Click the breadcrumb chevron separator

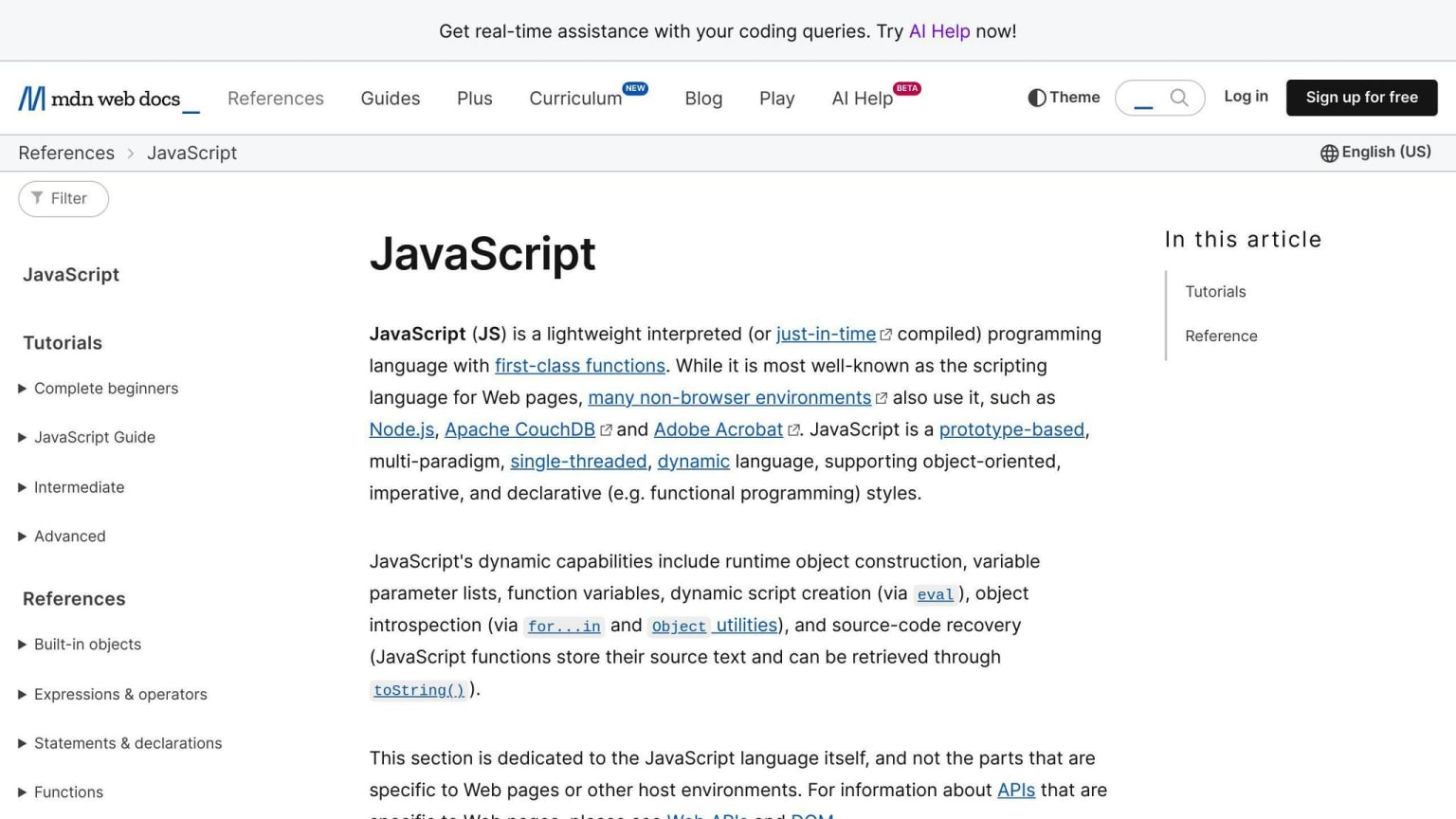pyautogui.click(x=131, y=154)
